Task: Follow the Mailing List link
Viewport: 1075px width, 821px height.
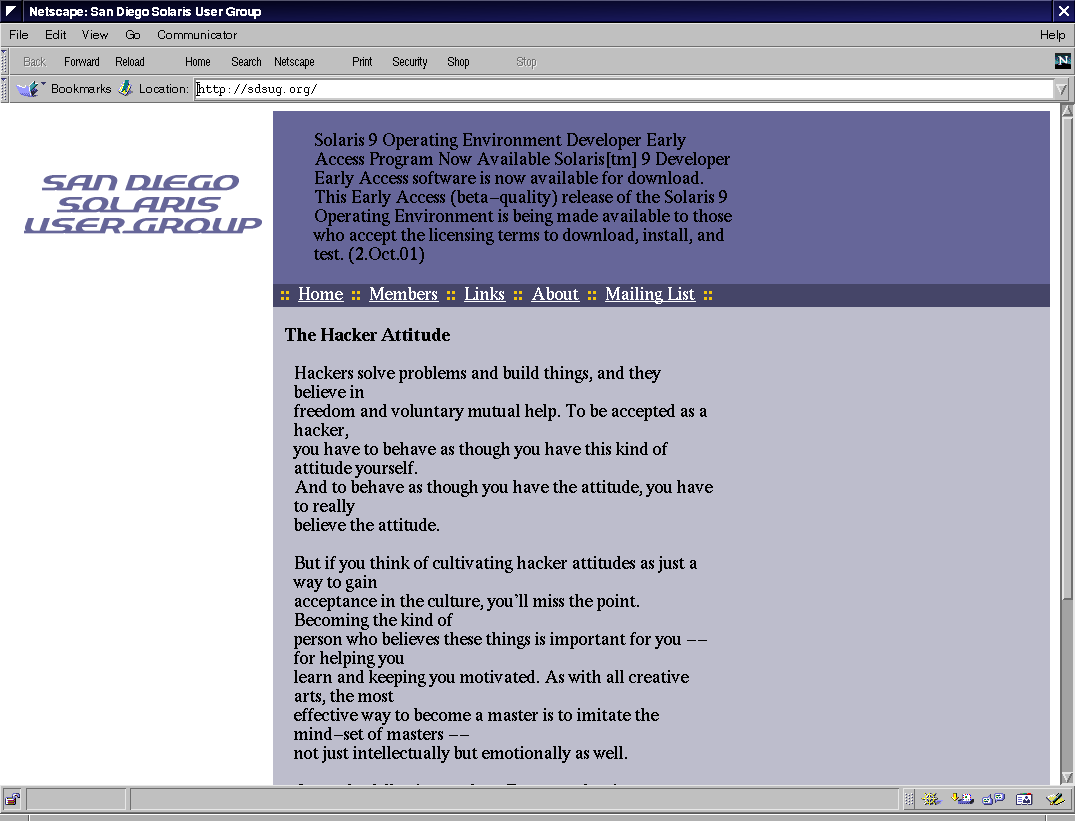Action: pos(649,294)
